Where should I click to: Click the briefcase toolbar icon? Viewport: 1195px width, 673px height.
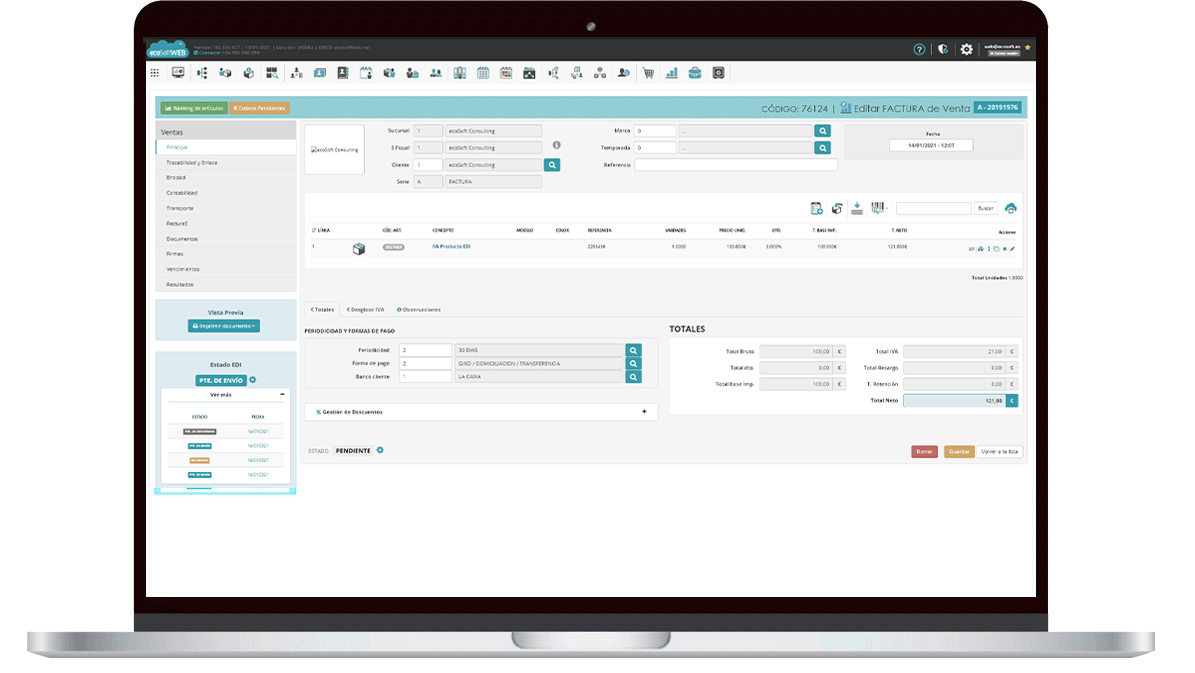click(695, 73)
